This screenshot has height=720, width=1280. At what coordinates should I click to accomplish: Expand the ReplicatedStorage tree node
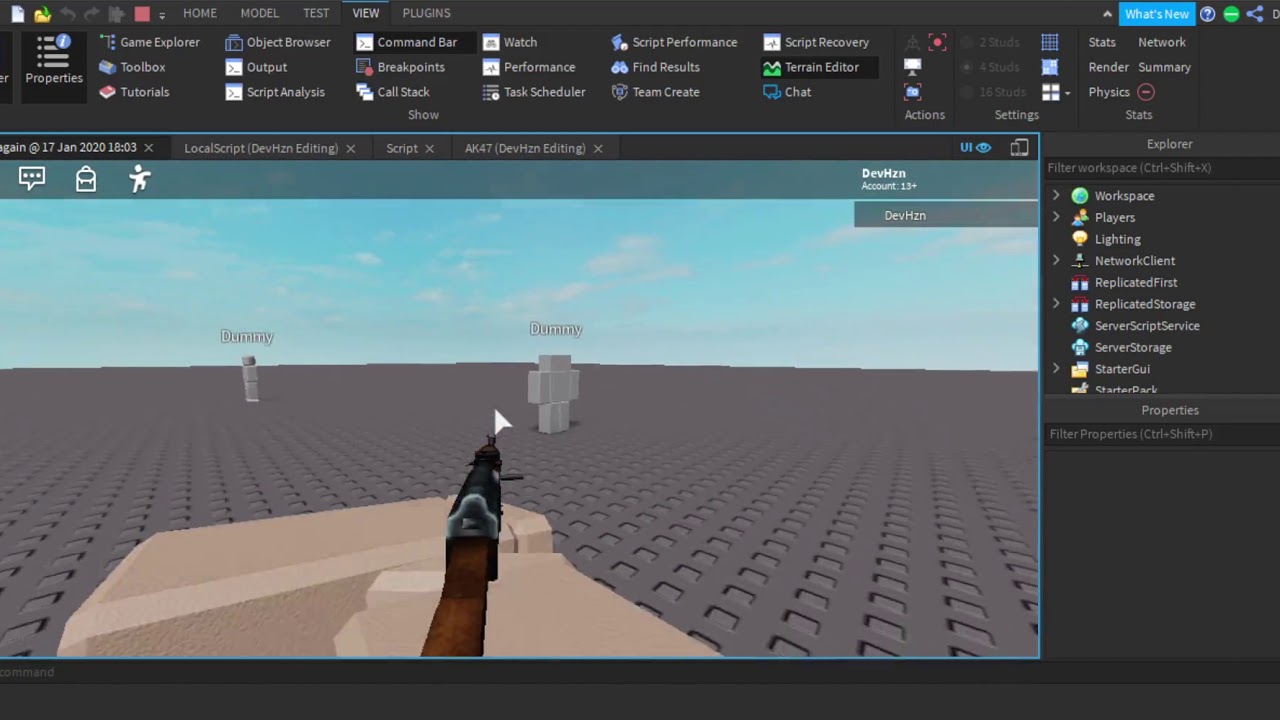coord(1056,304)
